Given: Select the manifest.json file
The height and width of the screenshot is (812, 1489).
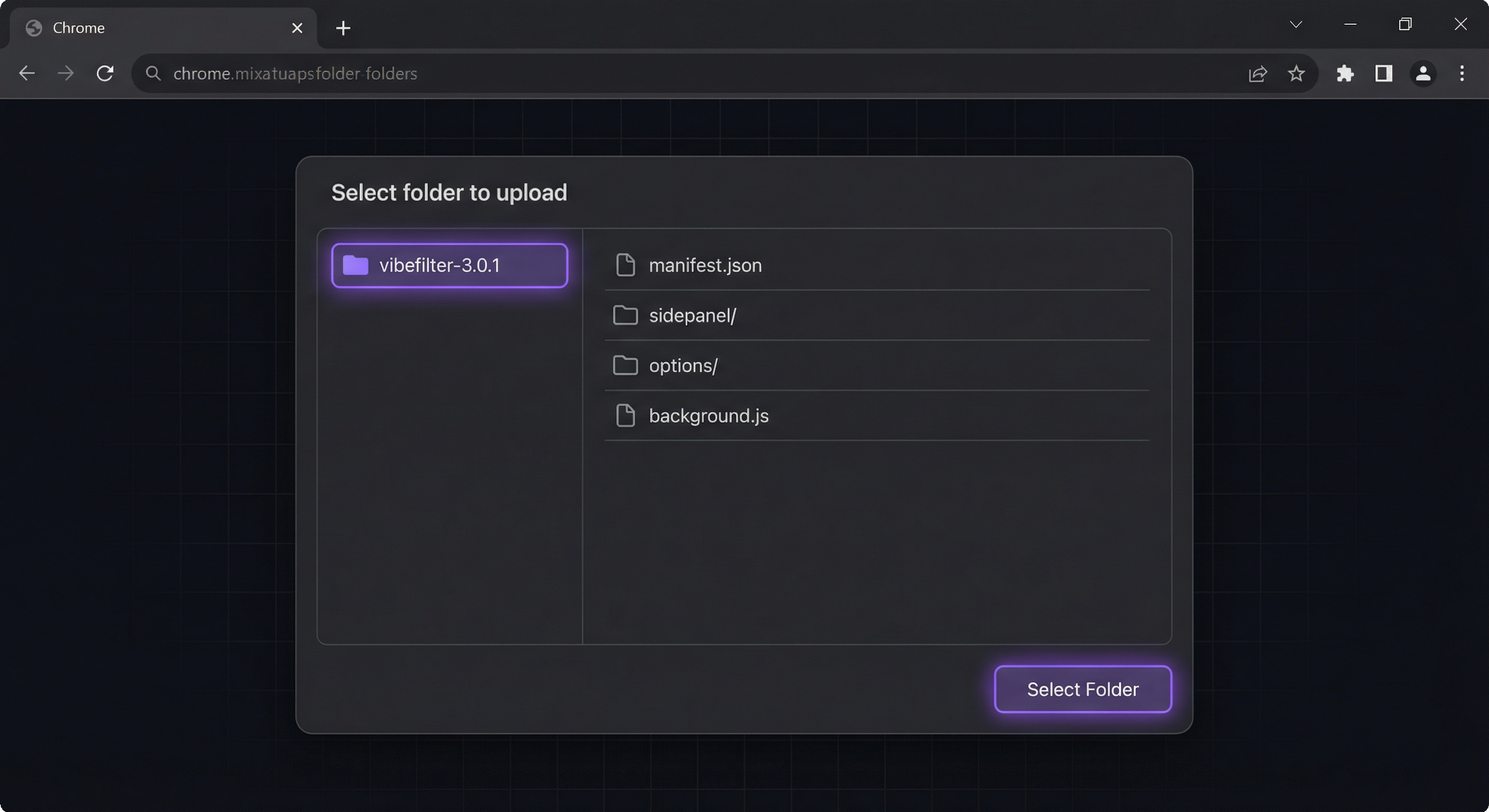Looking at the screenshot, I should point(705,265).
